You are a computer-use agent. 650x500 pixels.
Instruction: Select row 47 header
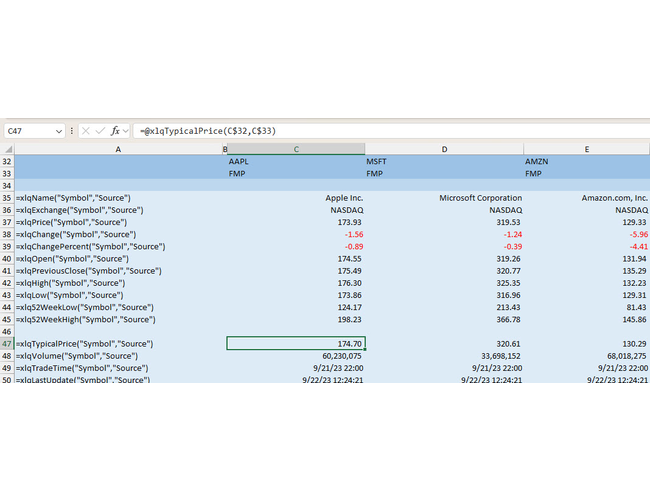7,344
